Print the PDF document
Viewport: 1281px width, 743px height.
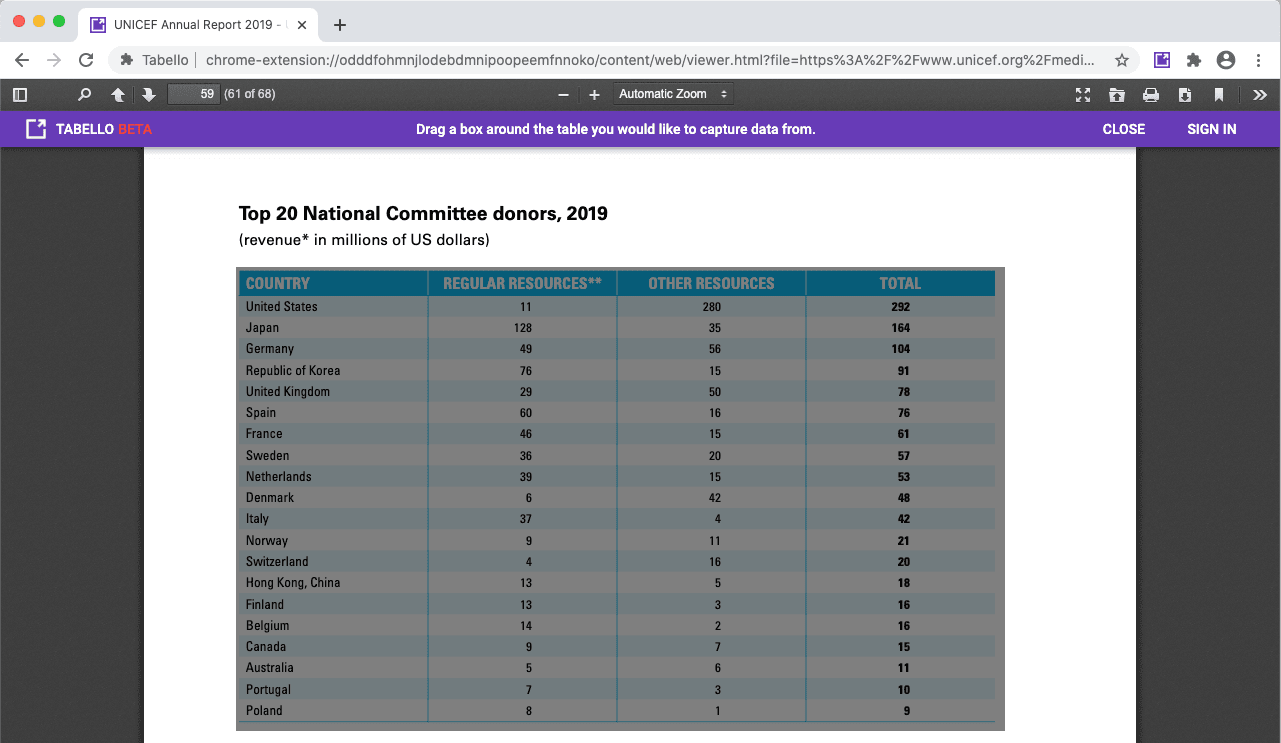tap(1151, 94)
